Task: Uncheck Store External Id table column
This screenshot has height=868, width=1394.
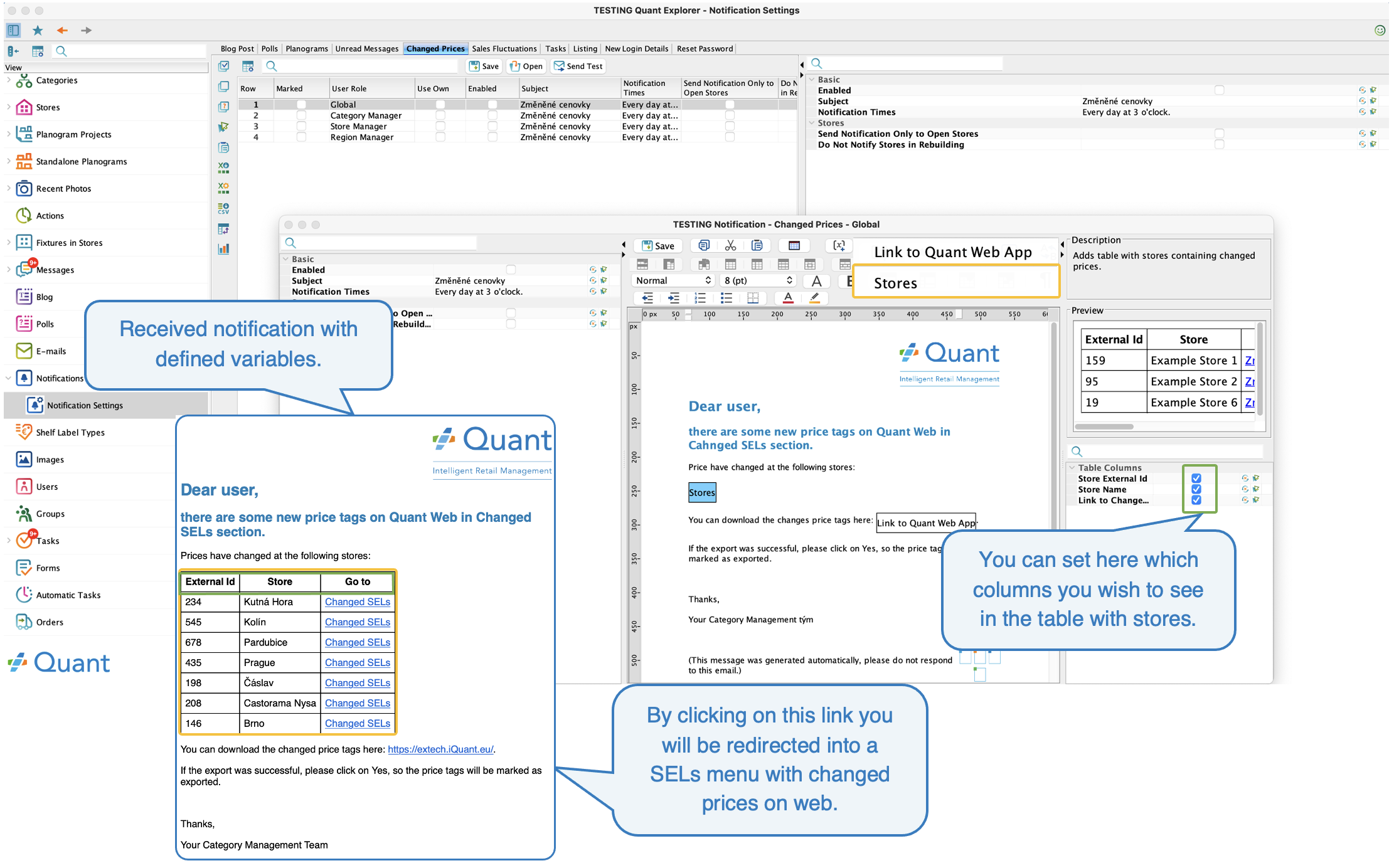Action: 1196,479
